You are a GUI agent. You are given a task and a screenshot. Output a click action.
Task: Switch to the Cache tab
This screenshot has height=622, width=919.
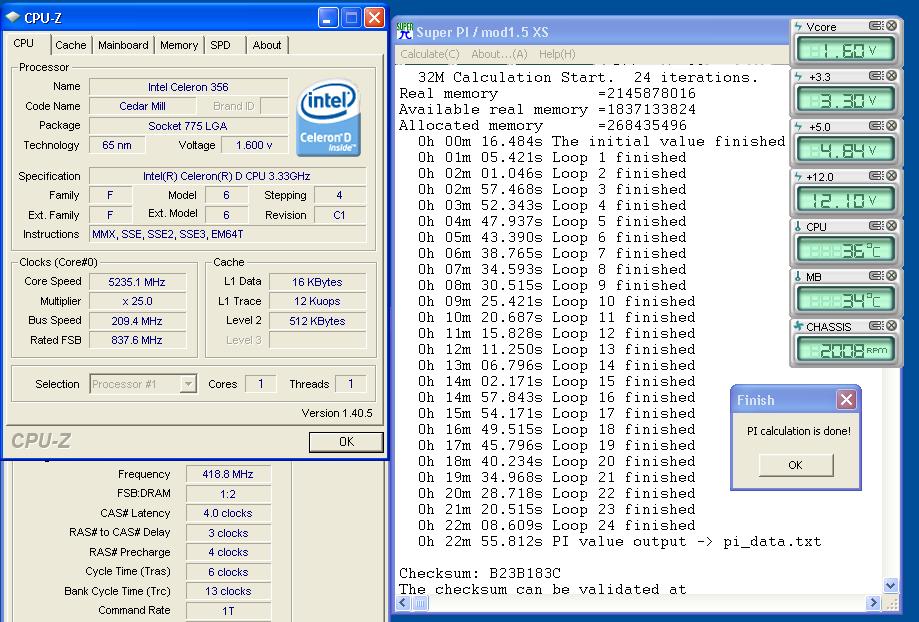(70, 45)
